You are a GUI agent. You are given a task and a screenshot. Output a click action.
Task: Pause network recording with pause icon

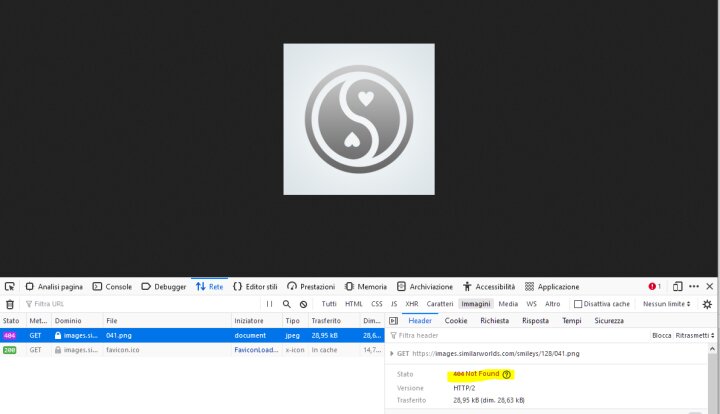[270, 304]
